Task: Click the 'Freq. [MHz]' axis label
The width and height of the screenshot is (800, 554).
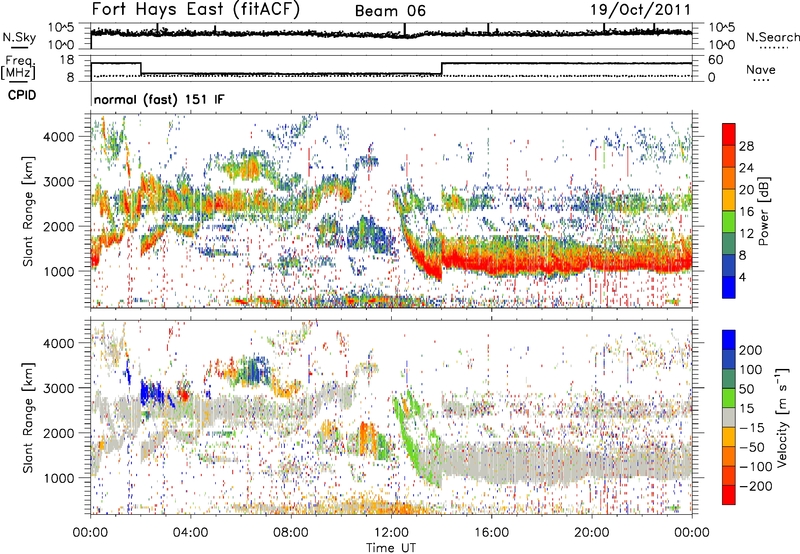Action: (18, 67)
